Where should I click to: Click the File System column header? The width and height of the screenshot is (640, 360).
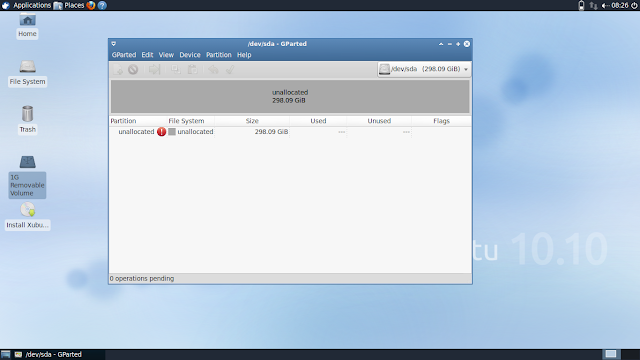coord(186,121)
